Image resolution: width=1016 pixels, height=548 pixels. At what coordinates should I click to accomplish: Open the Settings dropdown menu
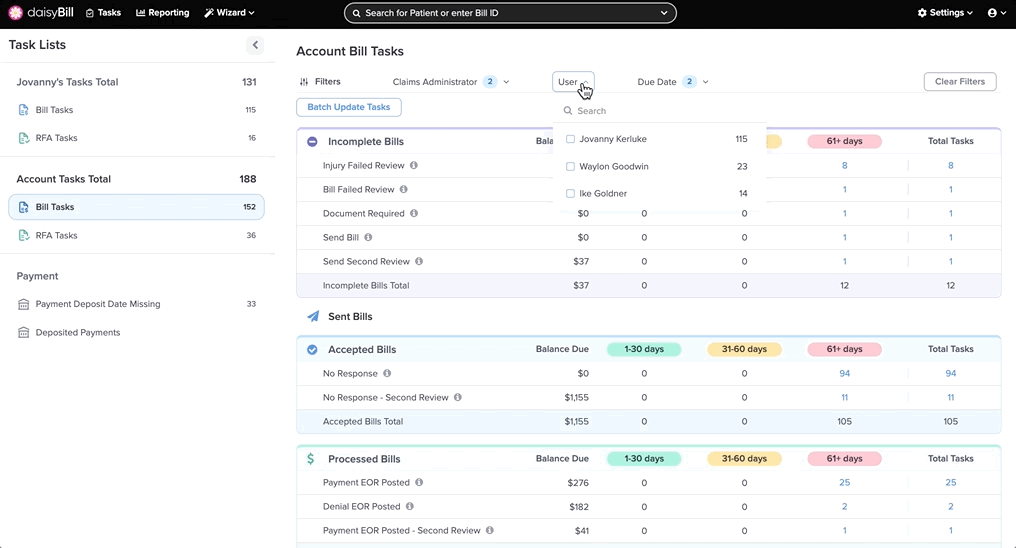(945, 13)
